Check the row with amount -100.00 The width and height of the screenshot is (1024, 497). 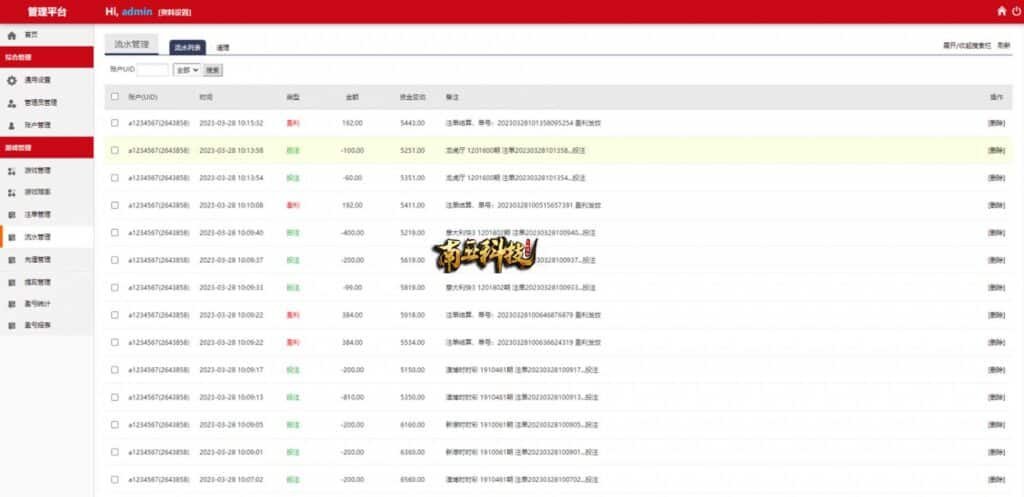[114, 150]
